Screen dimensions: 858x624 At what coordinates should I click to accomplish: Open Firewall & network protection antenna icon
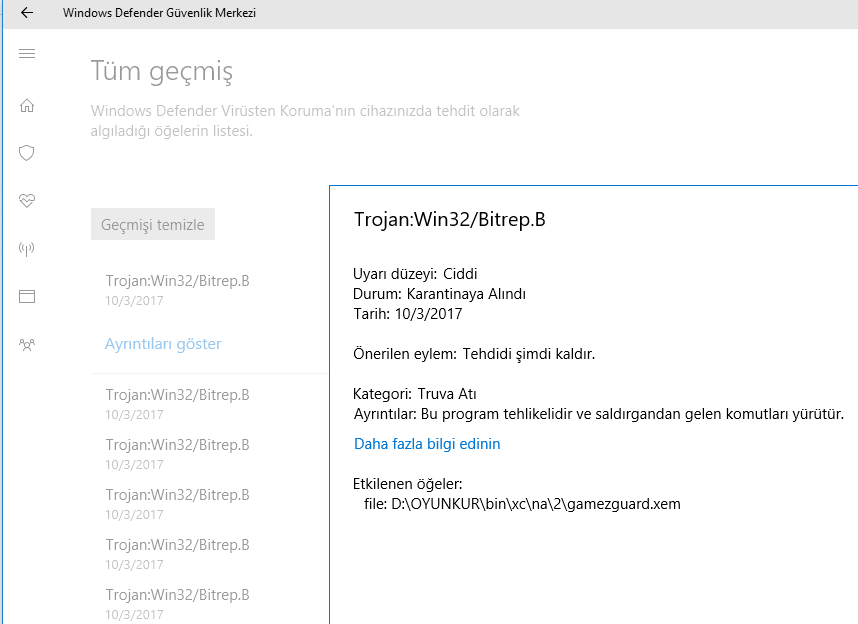(x=27, y=249)
